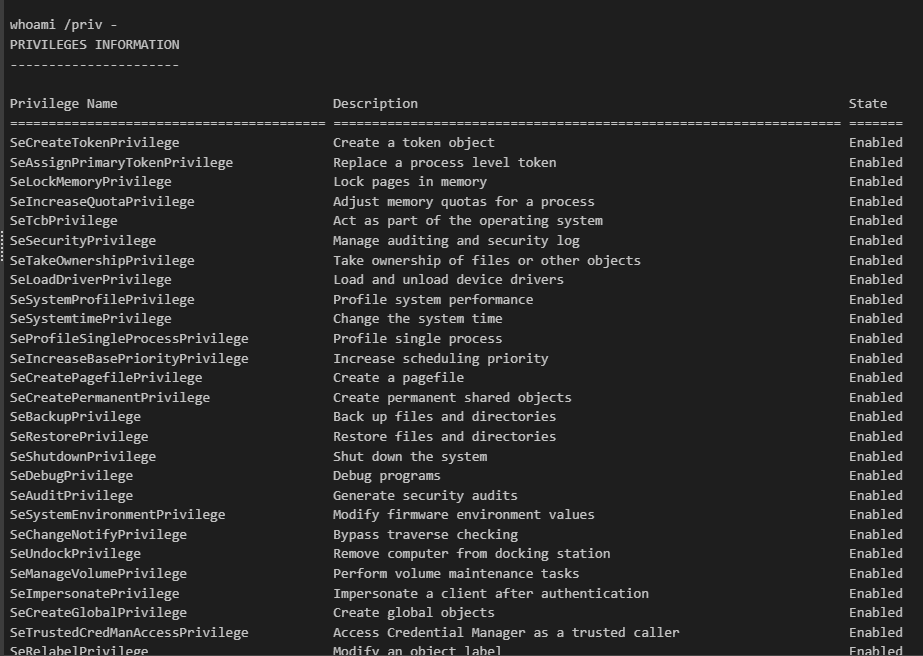The image size is (923, 656).
Task: Click the State column header
Action: [x=868, y=104]
